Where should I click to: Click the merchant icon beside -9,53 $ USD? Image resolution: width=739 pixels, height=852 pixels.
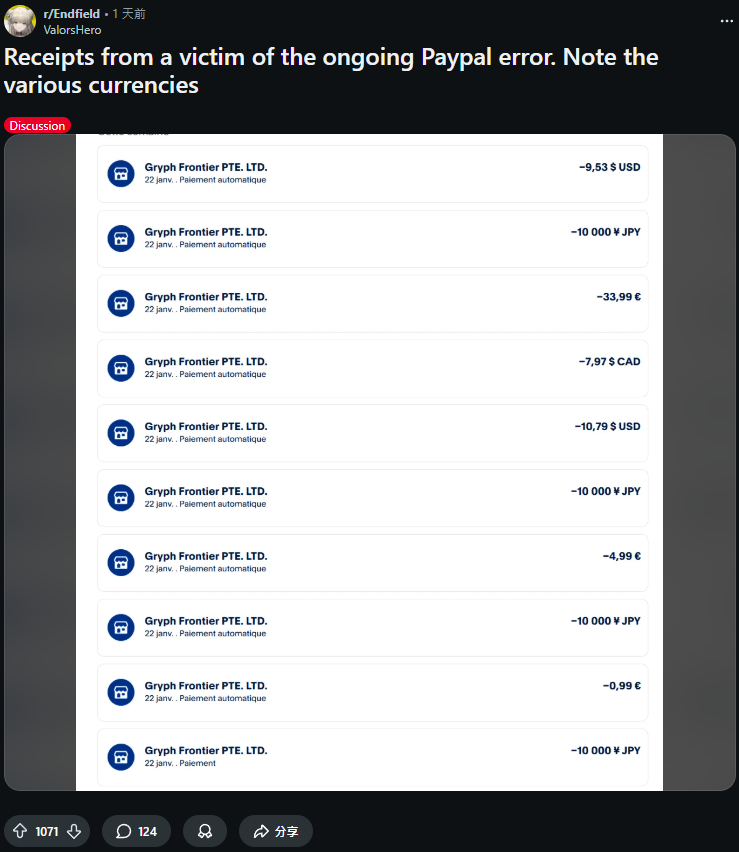point(121,173)
